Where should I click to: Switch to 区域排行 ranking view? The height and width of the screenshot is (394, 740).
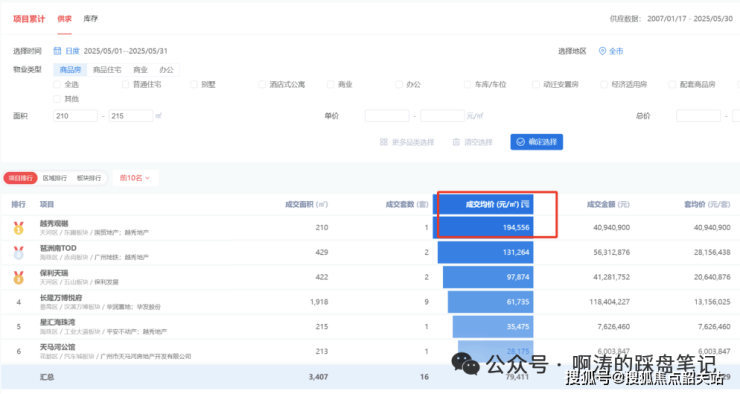click(55, 178)
